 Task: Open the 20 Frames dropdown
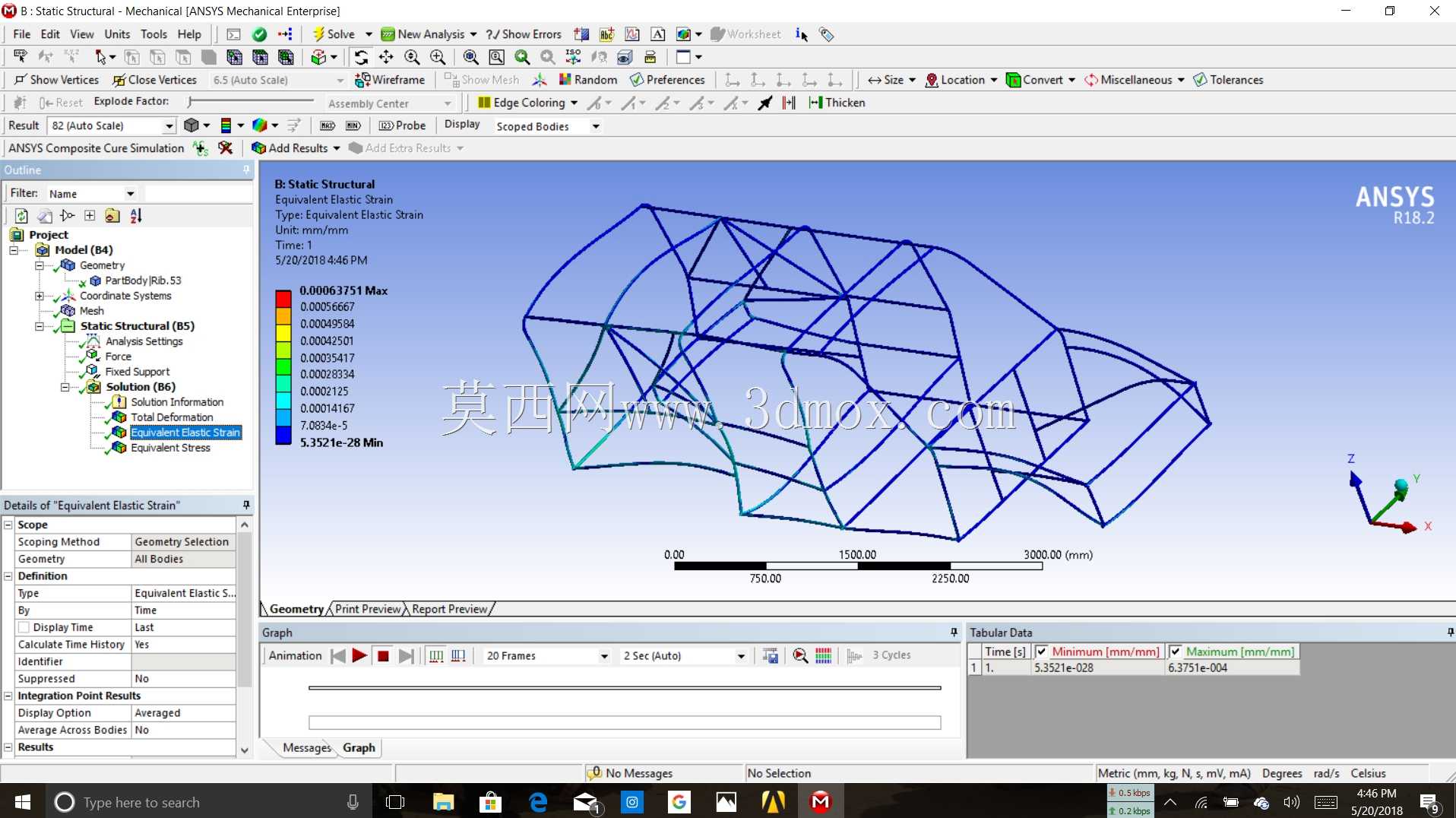pyautogui.click(x=604, y=656)
